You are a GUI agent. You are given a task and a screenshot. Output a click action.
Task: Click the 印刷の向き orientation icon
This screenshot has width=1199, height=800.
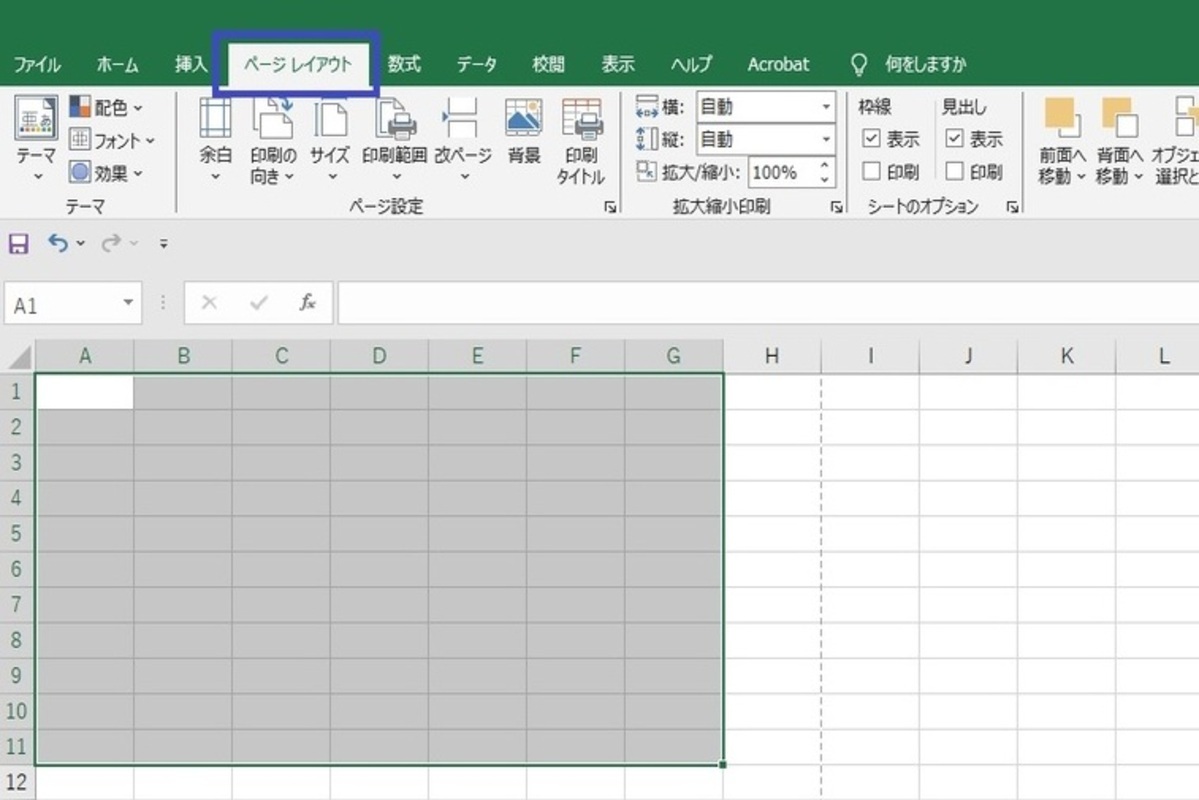272,120
